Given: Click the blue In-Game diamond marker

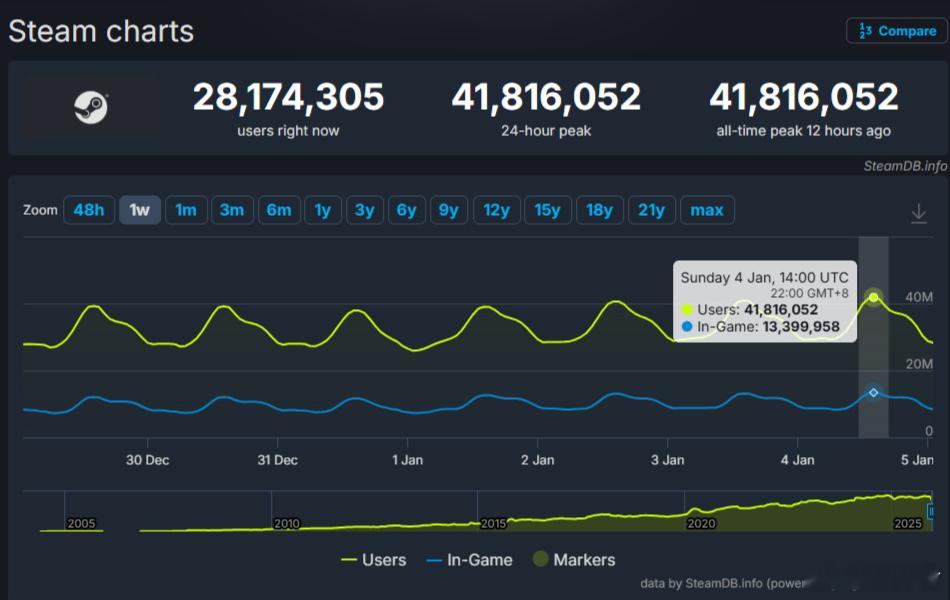Looking at the screenshot, I should [x=873, y=391].
